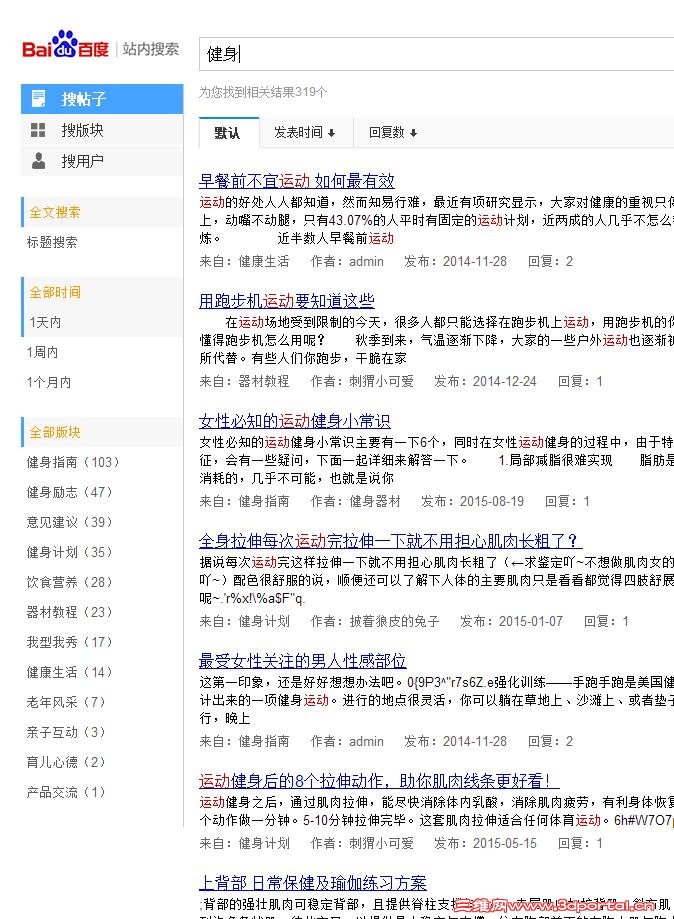The image size is (674, 919).
Task: Open result 全身拉伸每次运动完拉伸一下
Action: (390, 540)
